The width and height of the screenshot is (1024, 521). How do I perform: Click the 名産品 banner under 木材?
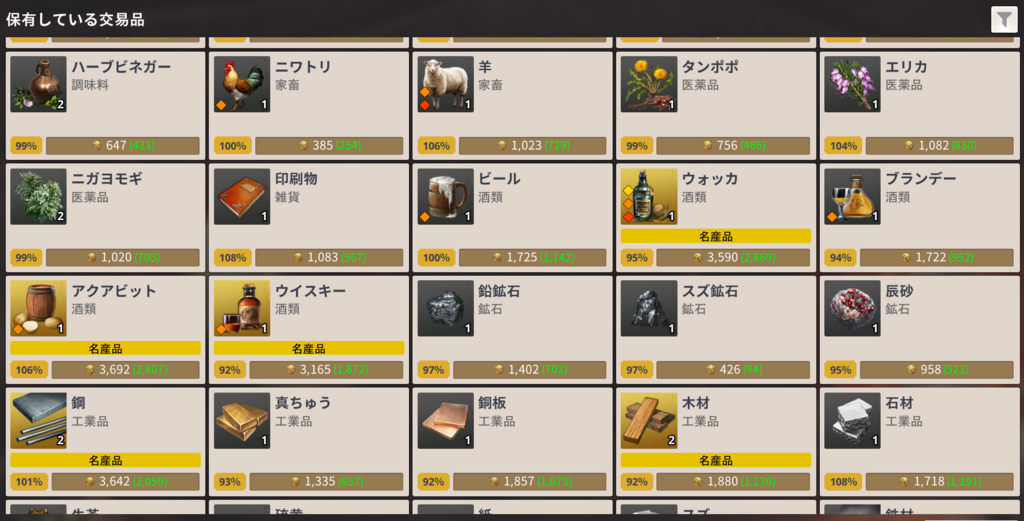pyautogui.click(x=716, y=460)
